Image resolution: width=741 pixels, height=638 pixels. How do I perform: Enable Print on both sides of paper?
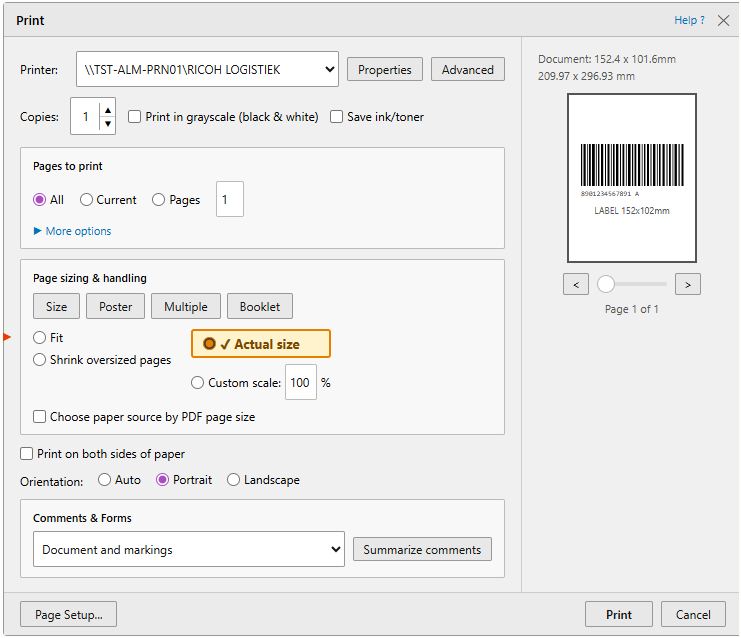pyautogui.click(x=26, y=454)
